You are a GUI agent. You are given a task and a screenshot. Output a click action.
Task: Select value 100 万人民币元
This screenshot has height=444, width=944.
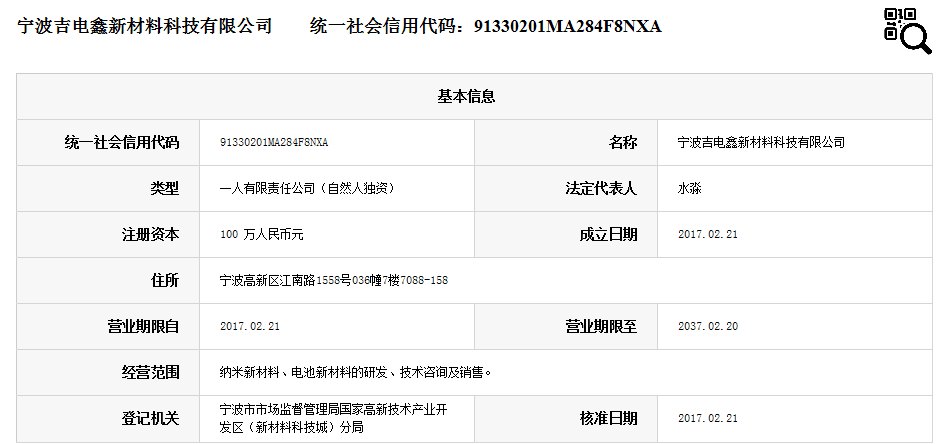coord(262,234)
